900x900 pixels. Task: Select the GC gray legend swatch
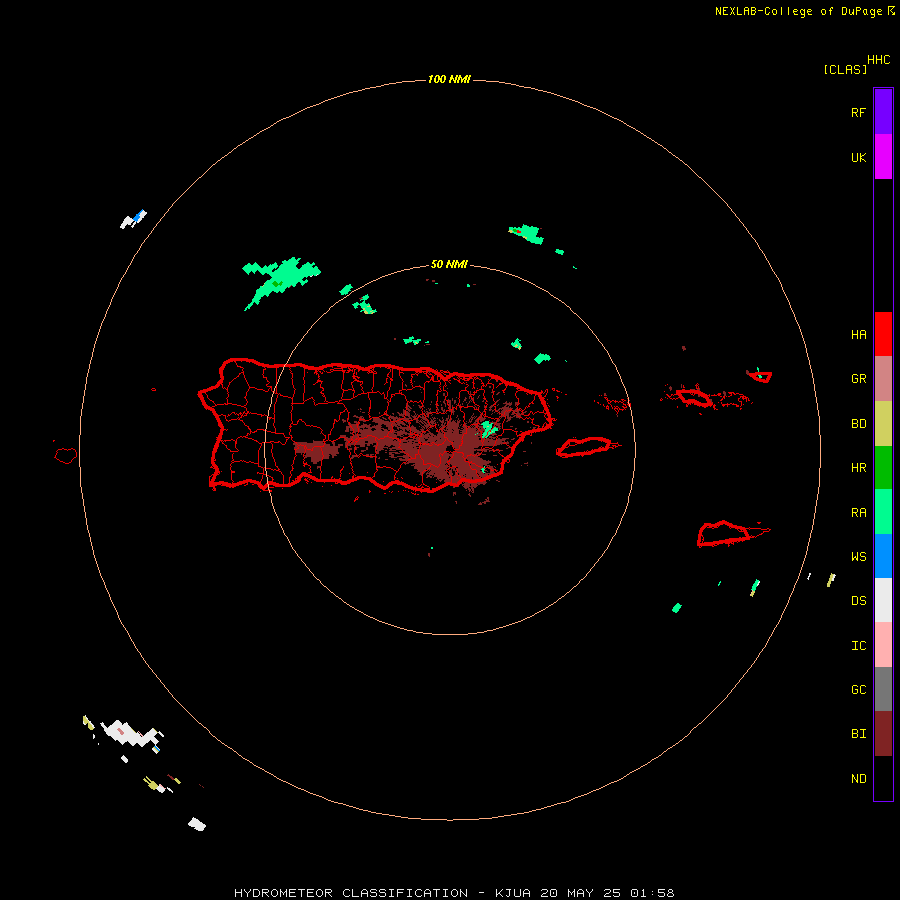pos(883,689)
